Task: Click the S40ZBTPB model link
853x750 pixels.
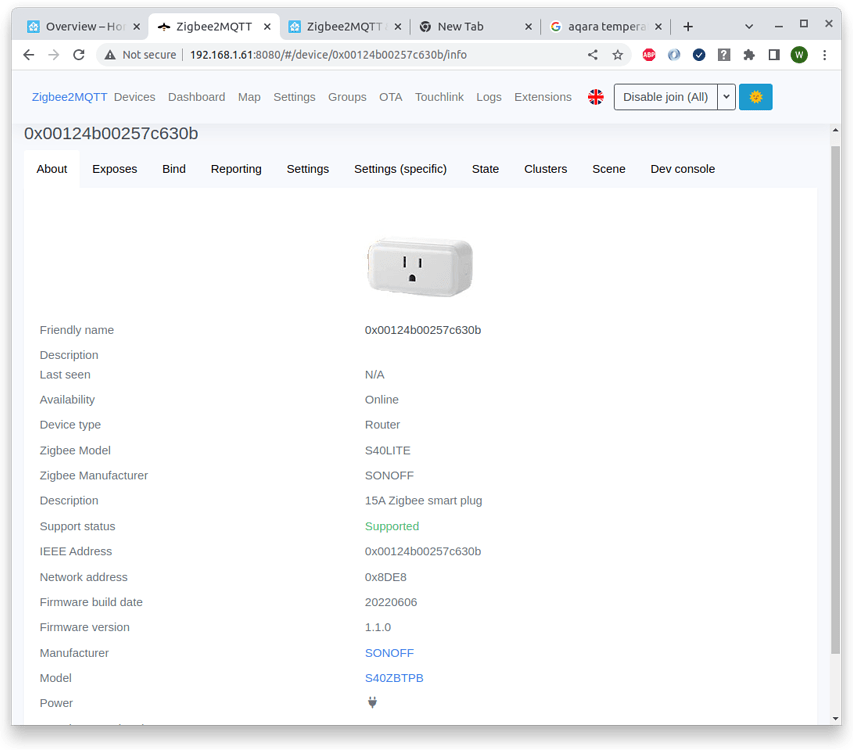Action: 394,677
